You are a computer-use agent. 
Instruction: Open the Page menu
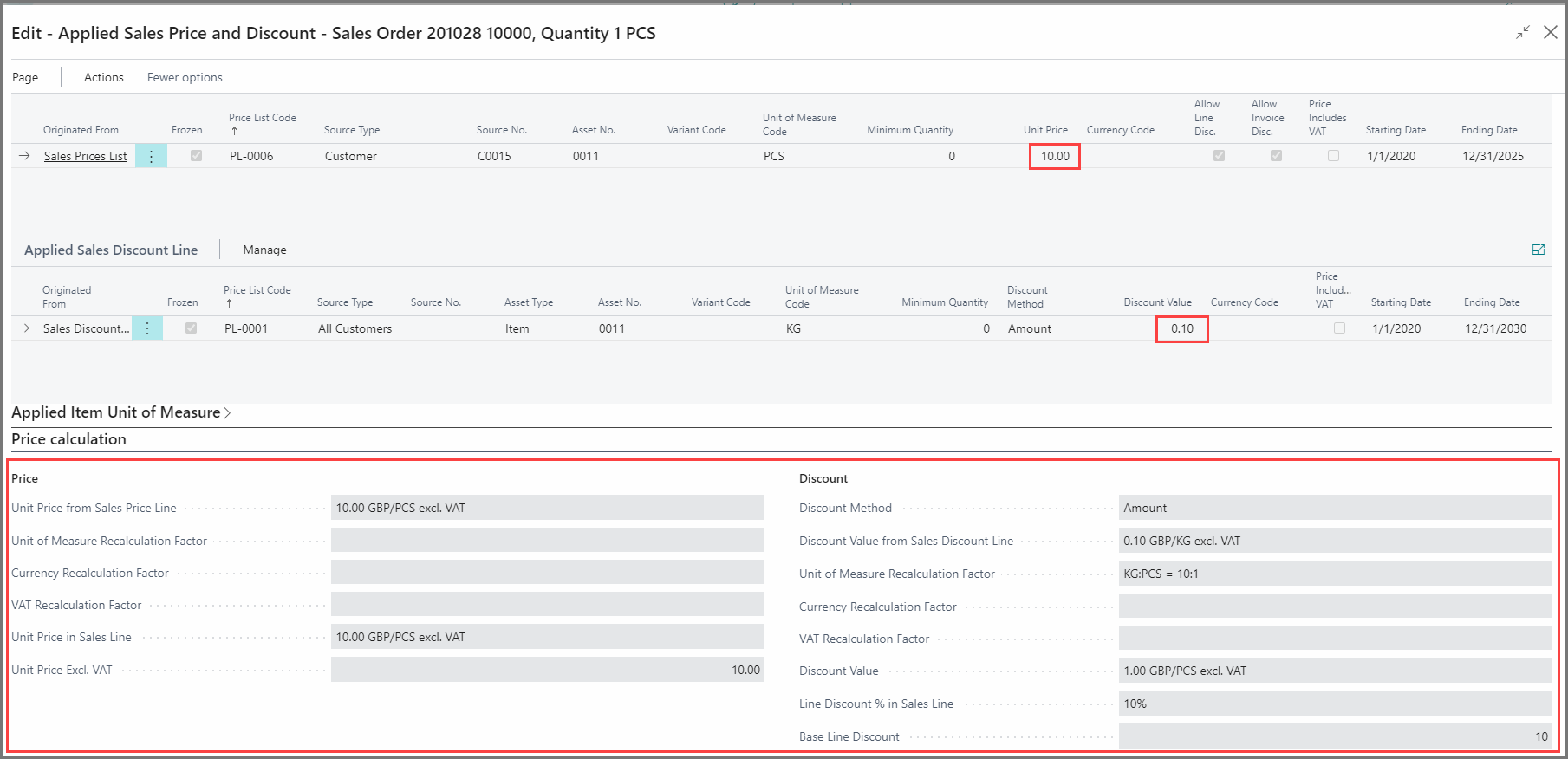(25, 77)
